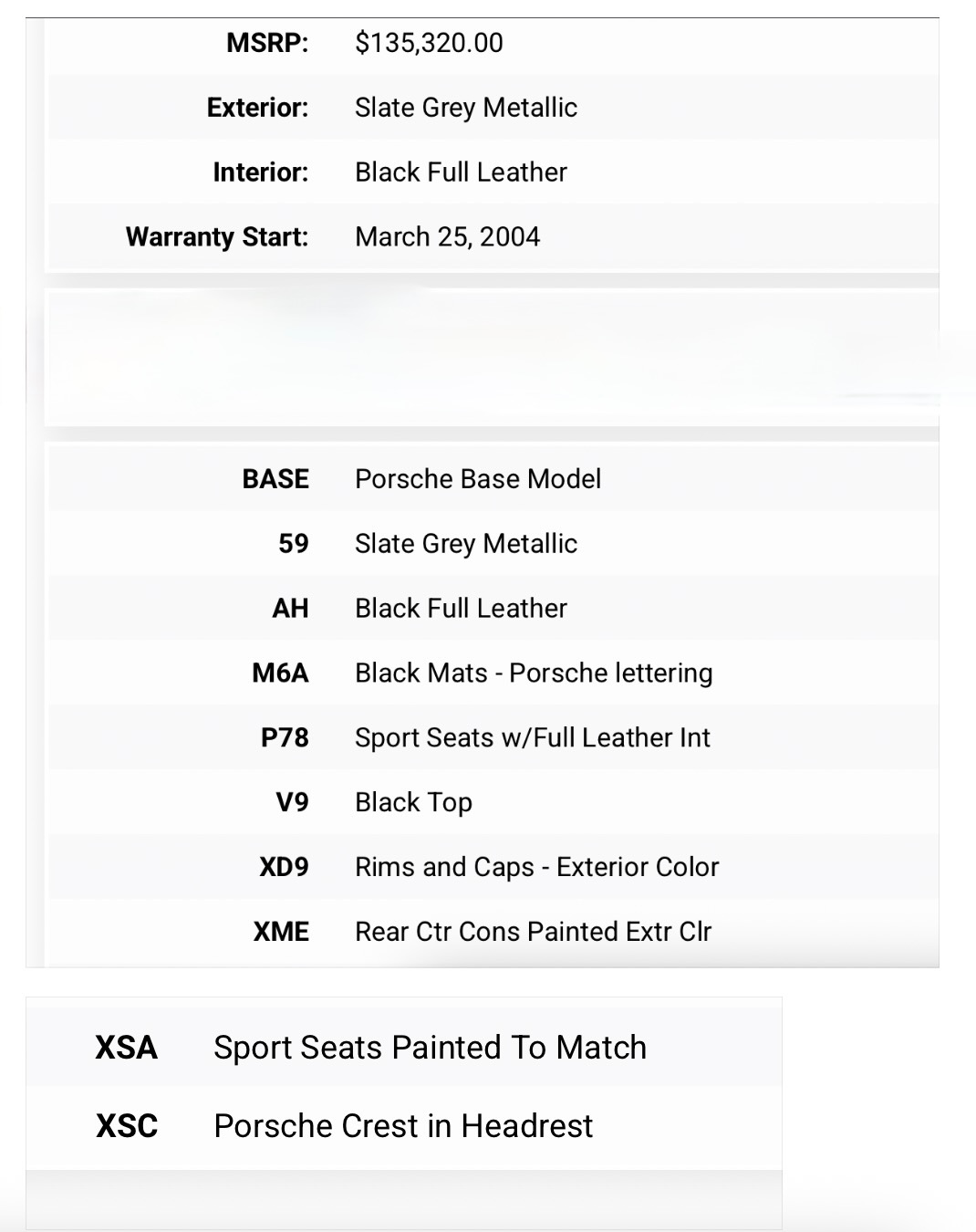The width and height of the screenshot is (976, 1232).
Task: Select the Interior label
Action: (261, 172)
